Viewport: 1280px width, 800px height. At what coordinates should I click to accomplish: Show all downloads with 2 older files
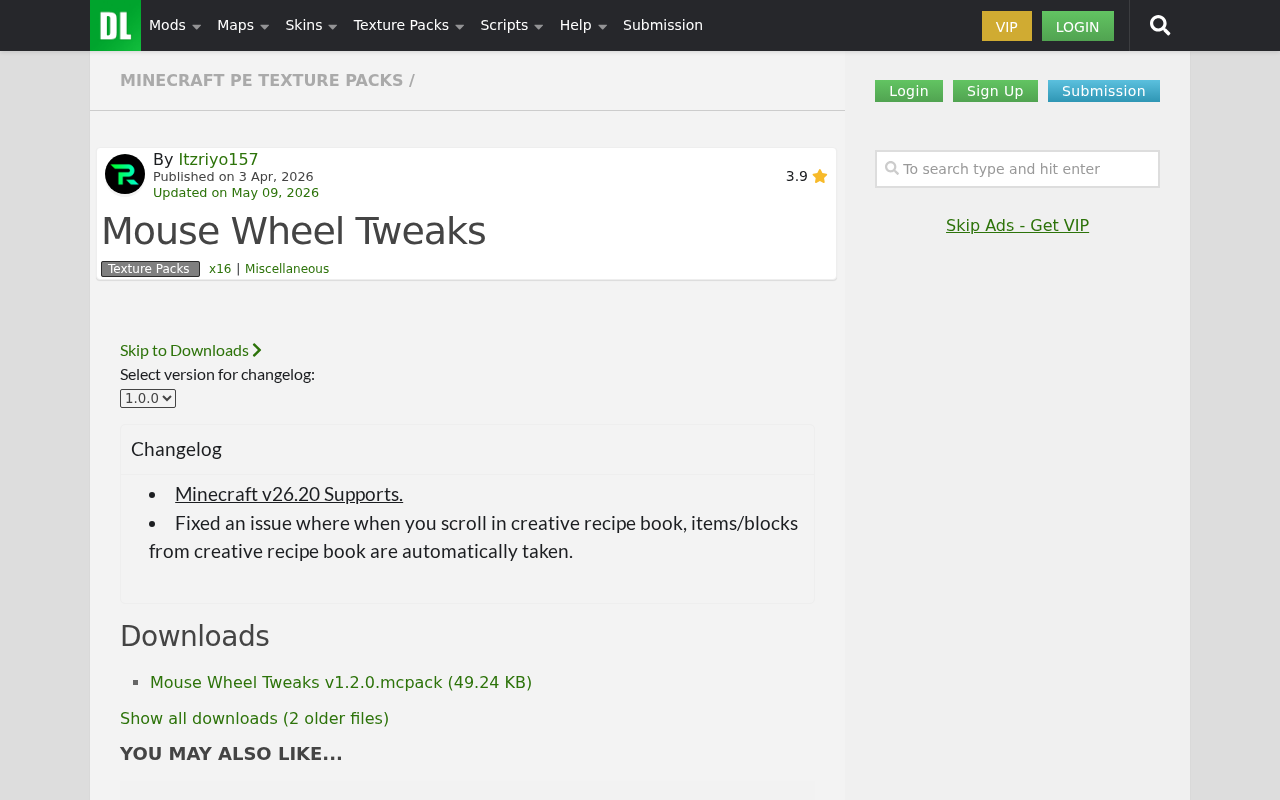coord(254,718)
